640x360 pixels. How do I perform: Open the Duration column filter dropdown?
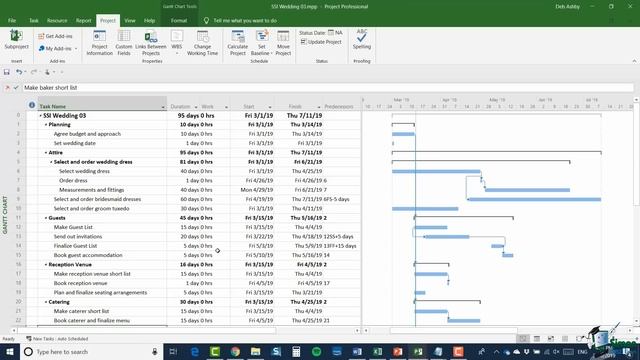pos(196,107)
